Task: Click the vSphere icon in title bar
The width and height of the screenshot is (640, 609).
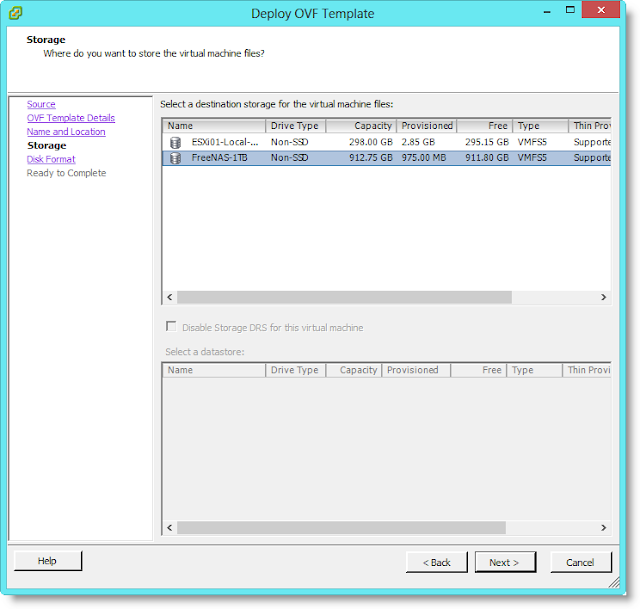Action: [x=15, y=13]
